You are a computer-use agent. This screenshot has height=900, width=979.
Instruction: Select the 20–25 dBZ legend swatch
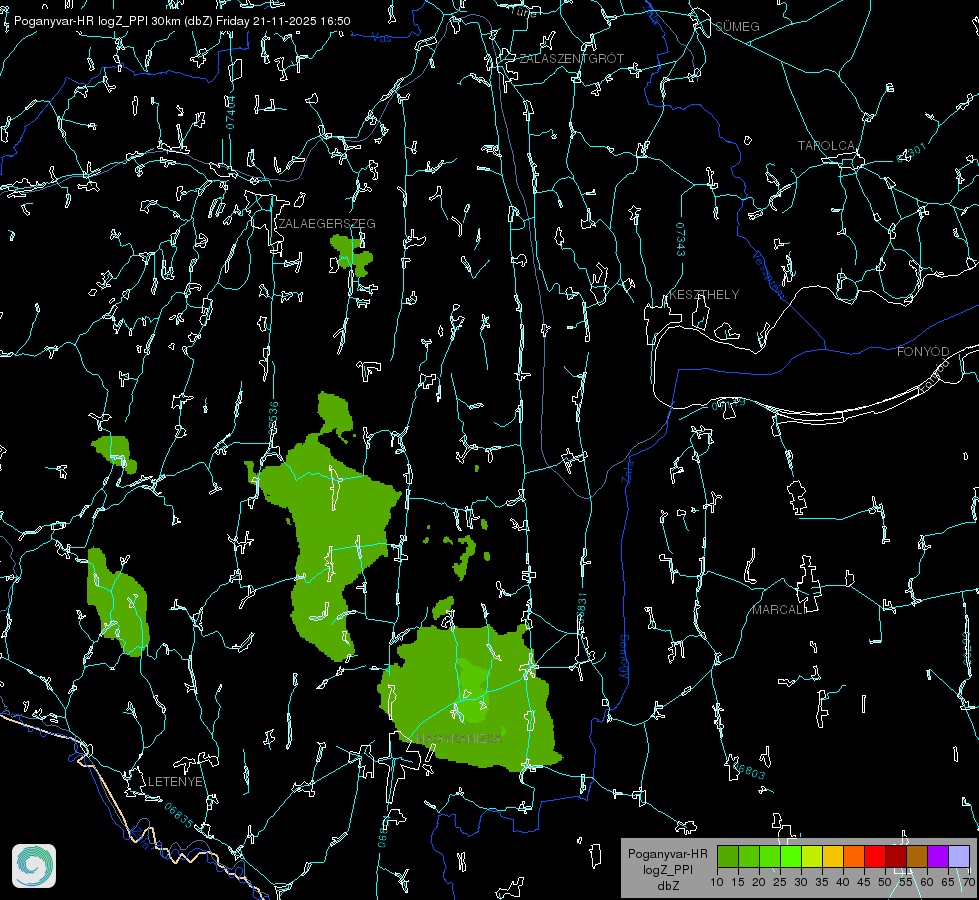pyautogui.click(x=770, y=856)
